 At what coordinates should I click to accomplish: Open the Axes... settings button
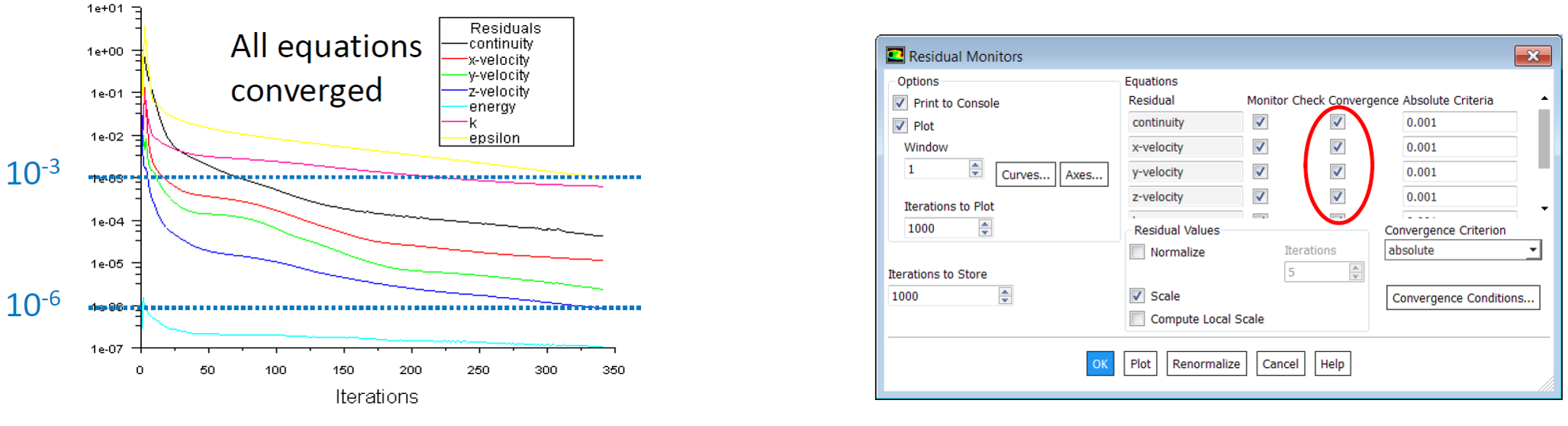(1083, 175)
